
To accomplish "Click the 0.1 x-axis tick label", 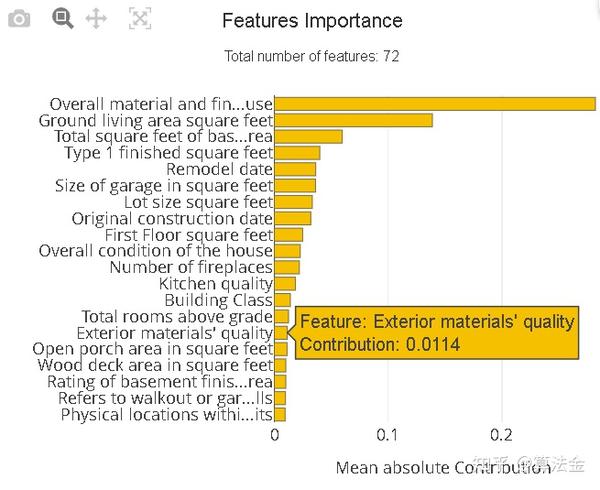I will 388,435.
